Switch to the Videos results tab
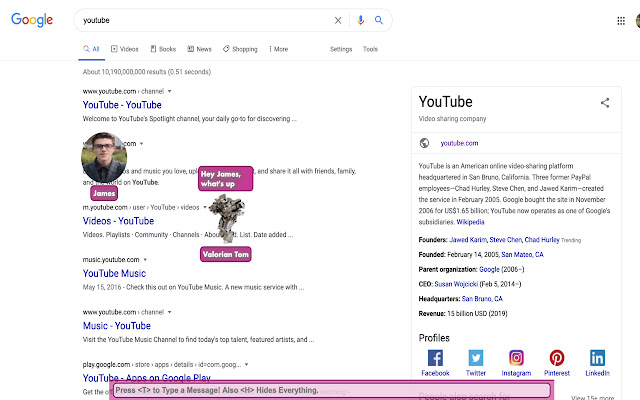 tap(125, 49)
